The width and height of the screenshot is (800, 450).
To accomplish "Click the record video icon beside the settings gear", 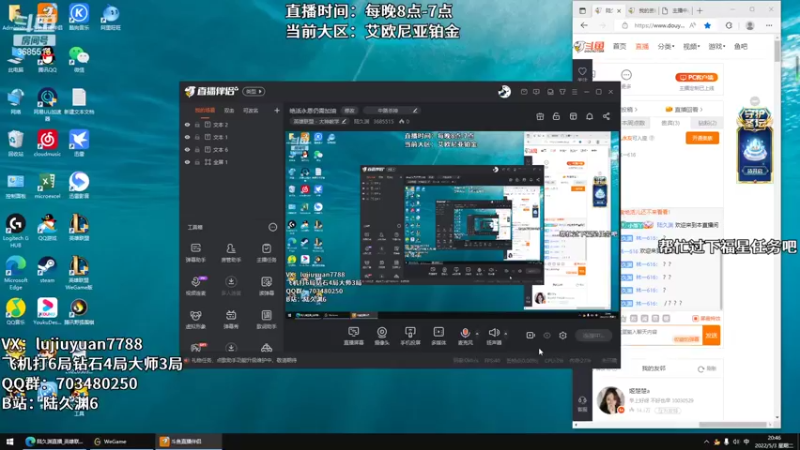I will point(530,335).
